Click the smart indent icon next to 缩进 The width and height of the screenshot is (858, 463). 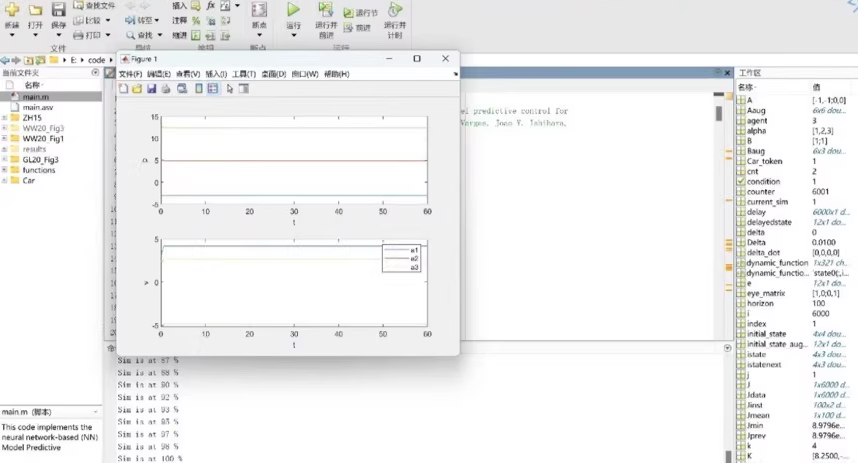196,36
